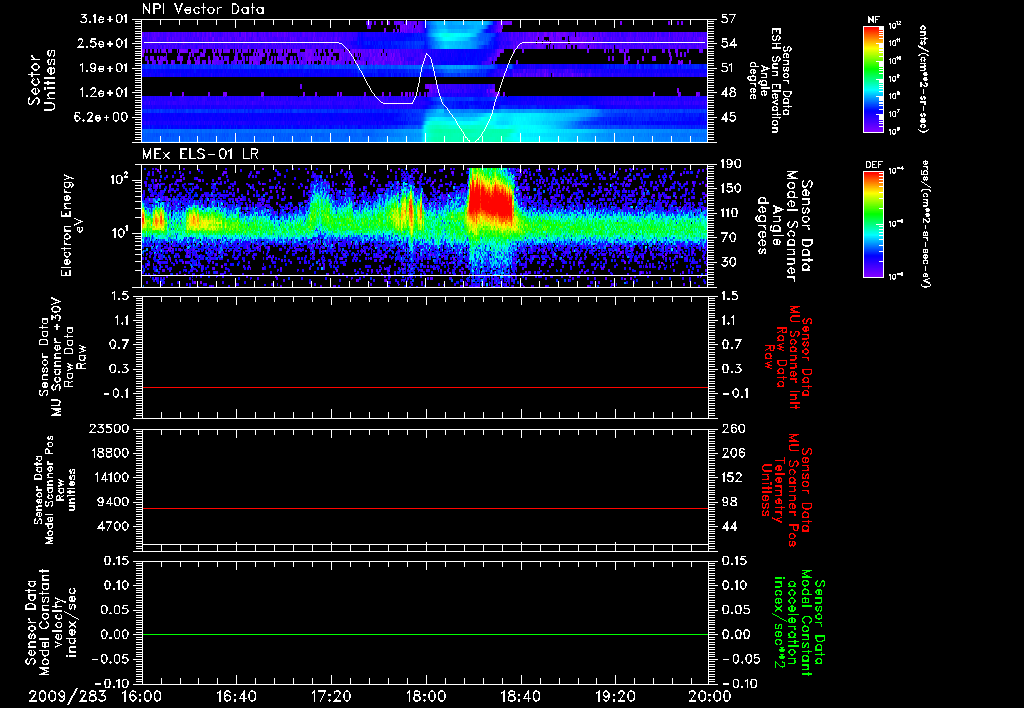Viewport: 1024px width, 708px height.
Task: Click the "30" scanner angle tick
Action: [728, 262]
